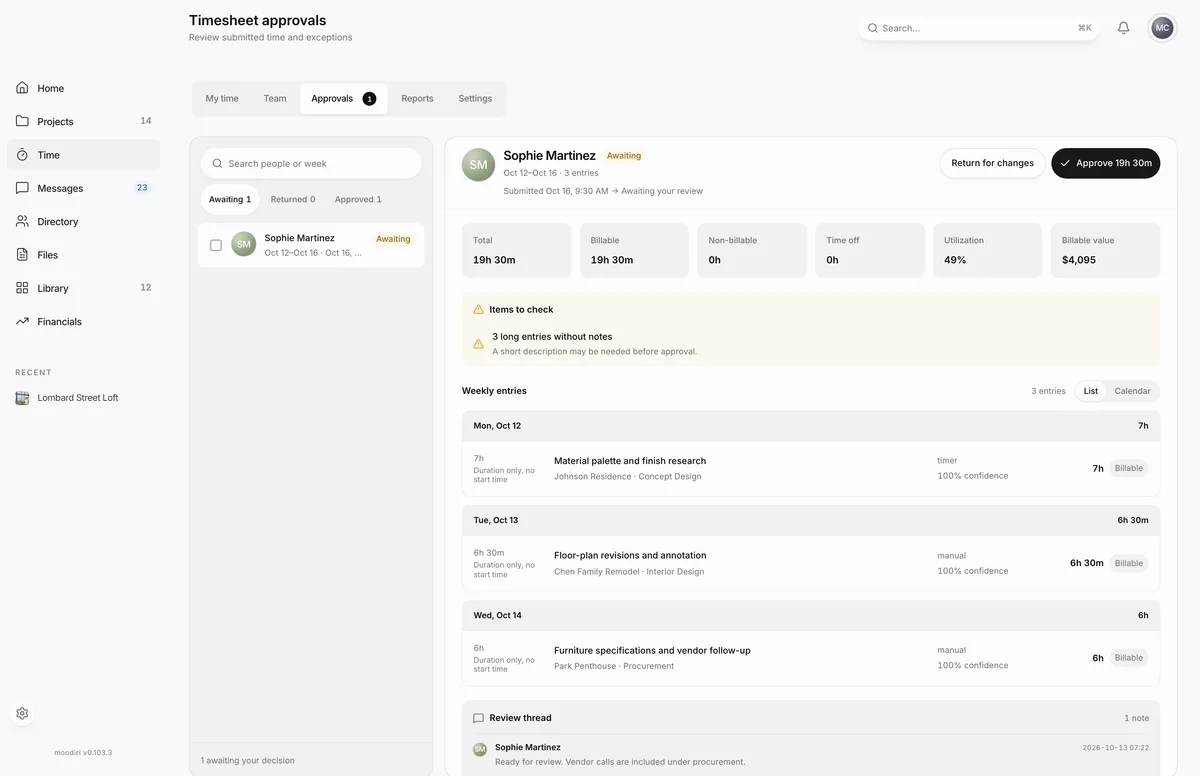Click the Items to check warning icon
This screenshot has height=776, width=1200.
[478, 310]
